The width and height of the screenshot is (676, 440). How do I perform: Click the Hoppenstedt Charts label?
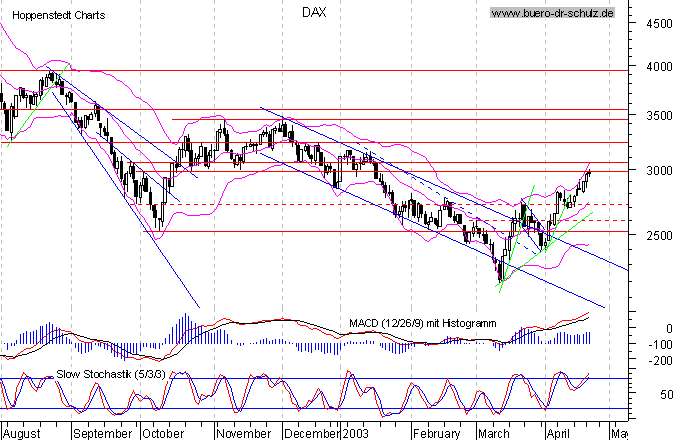pos(59,16)
